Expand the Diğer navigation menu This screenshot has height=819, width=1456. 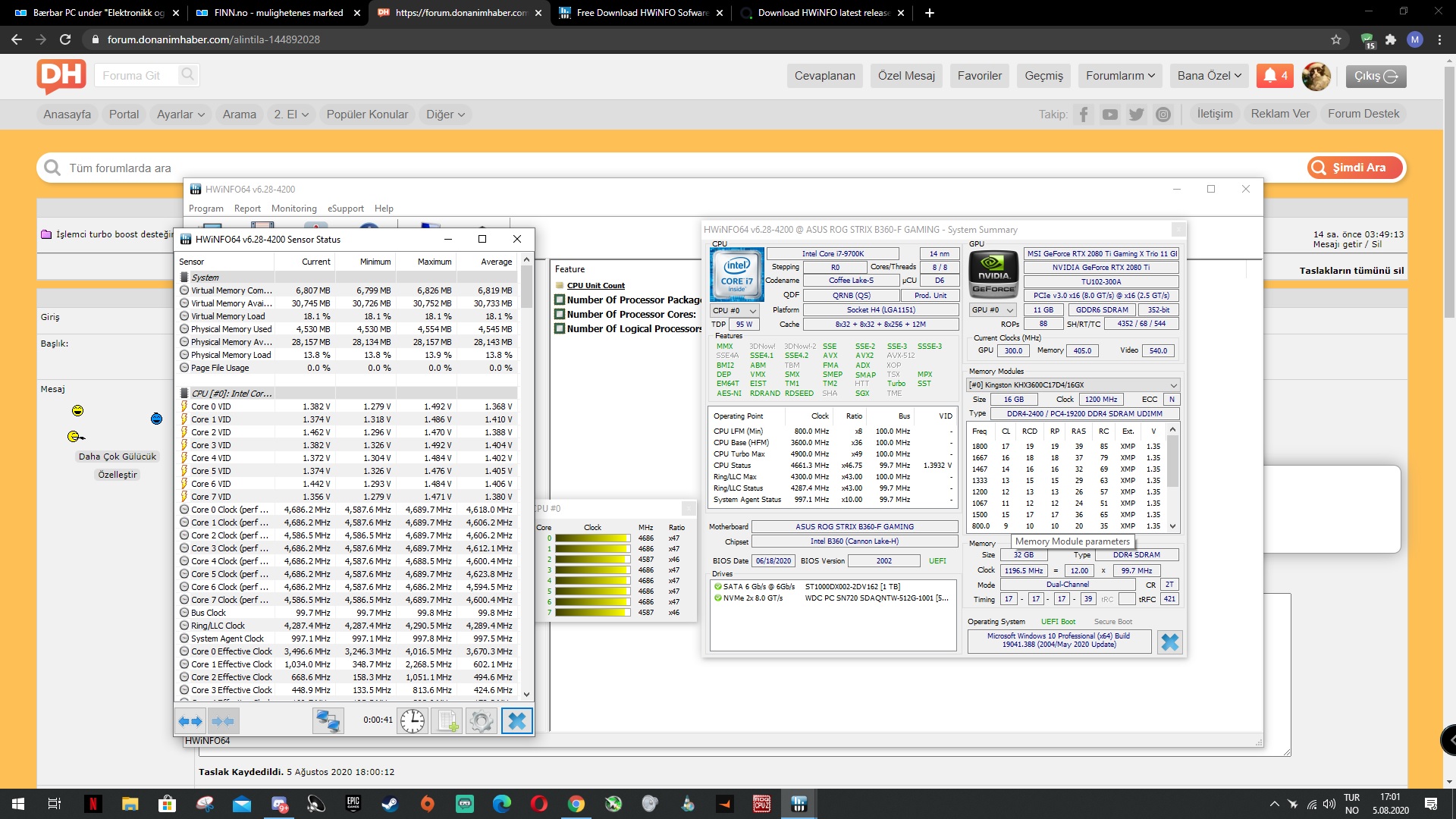pos(444,115)
